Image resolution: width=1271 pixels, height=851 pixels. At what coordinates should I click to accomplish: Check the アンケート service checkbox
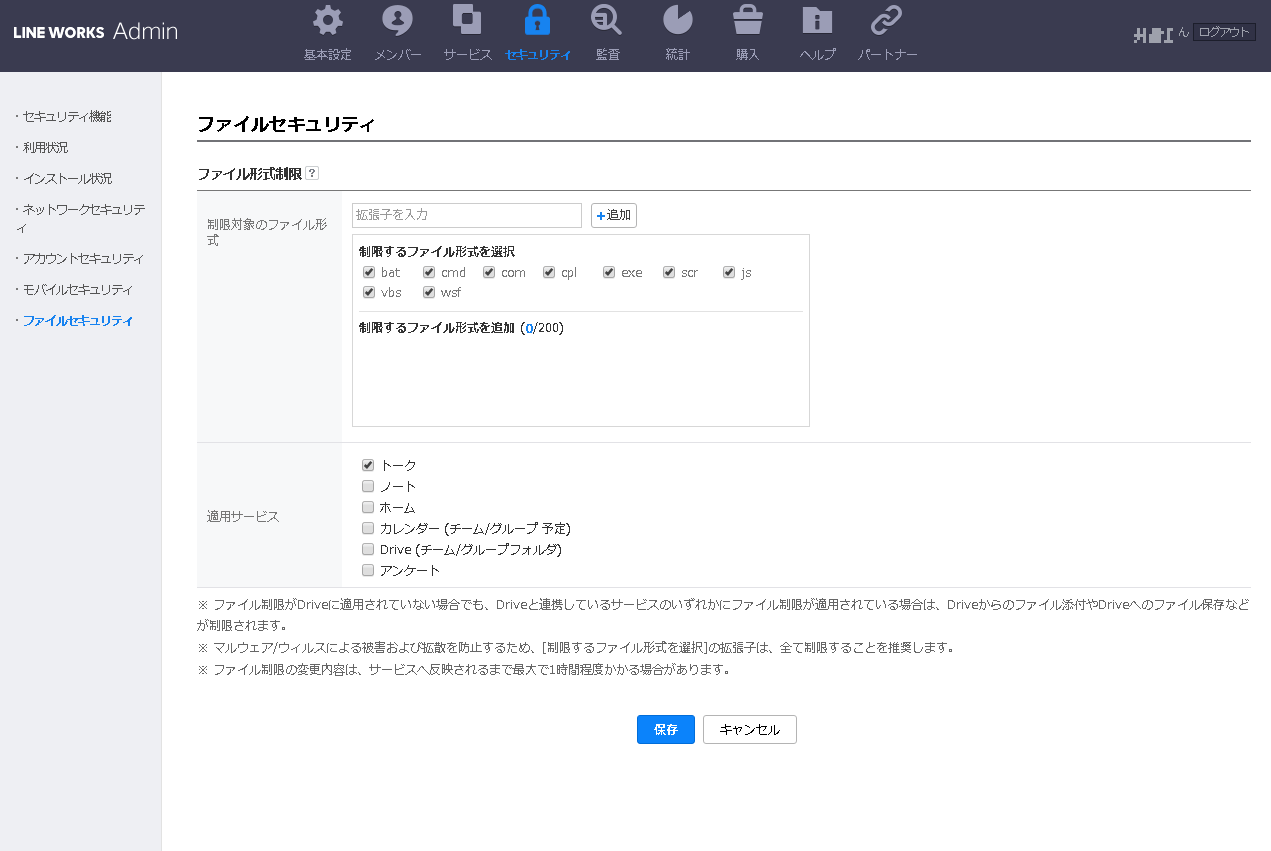pos(368,570)
